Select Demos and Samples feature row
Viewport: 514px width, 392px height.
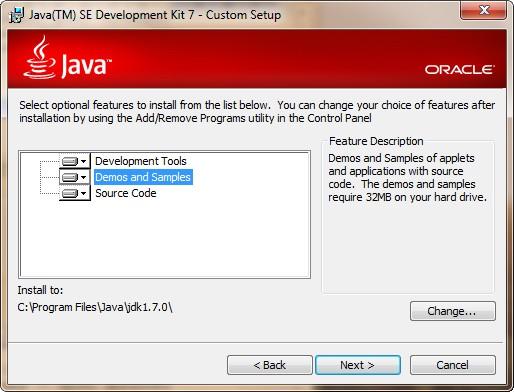pyautogui.click(x=143, y=177)
